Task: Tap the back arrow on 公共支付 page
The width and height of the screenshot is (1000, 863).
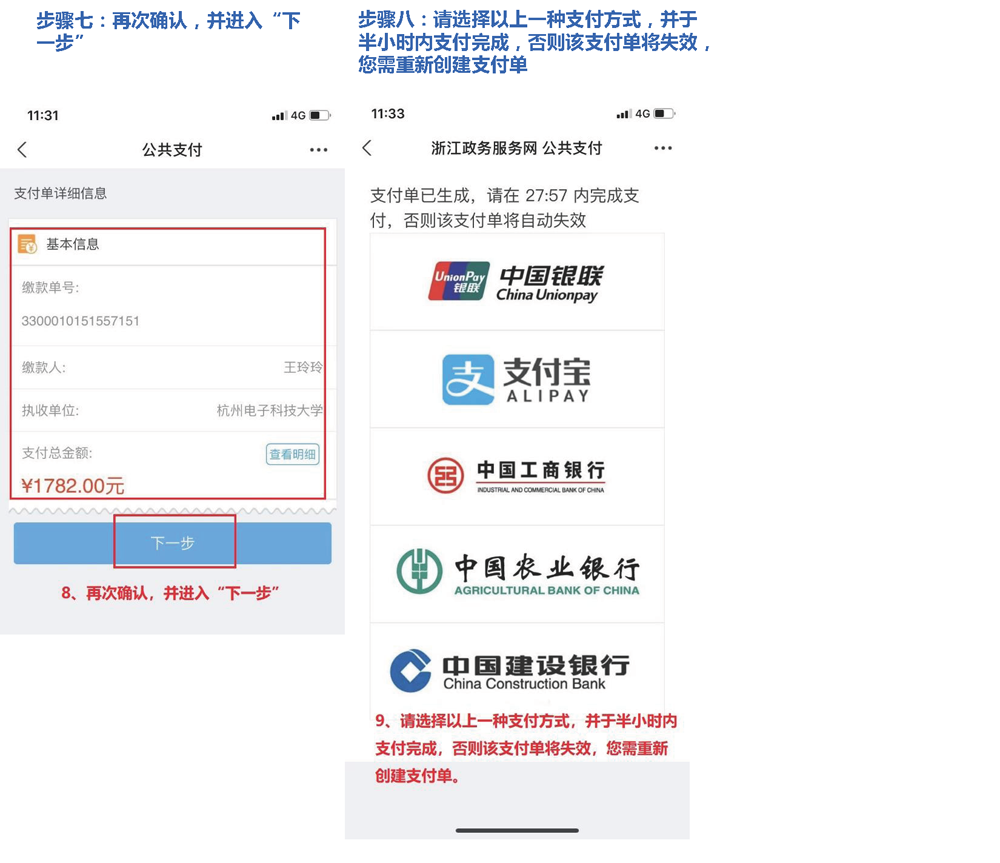Action: coord(23,150)
